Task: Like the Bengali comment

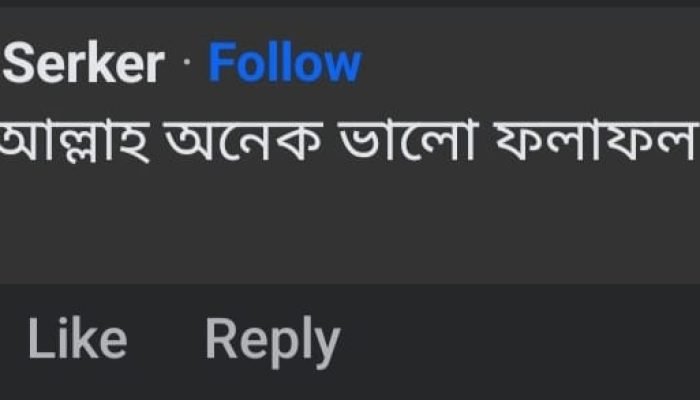Action: point(77,340)
